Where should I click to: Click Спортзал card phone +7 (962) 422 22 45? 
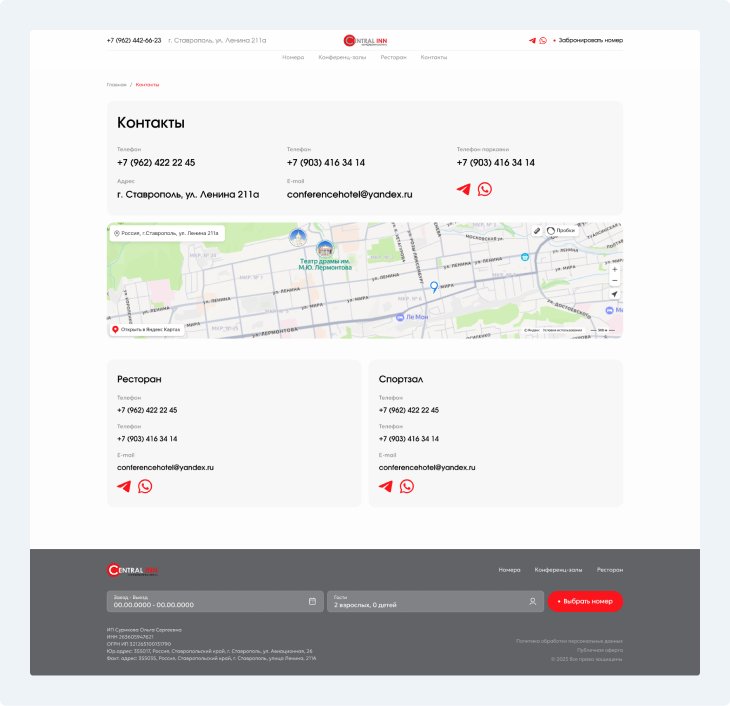point(409,410)
